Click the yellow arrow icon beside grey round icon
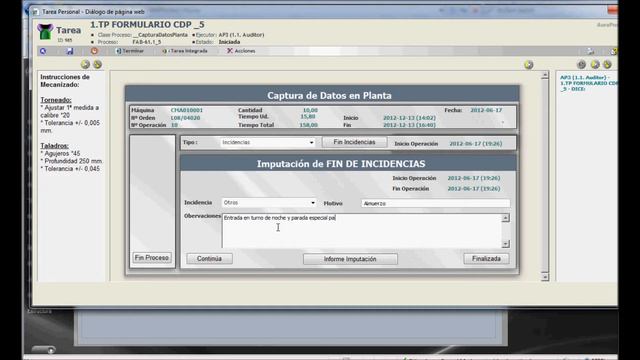Viewport: 640px width, 360px height. point(595,64)
